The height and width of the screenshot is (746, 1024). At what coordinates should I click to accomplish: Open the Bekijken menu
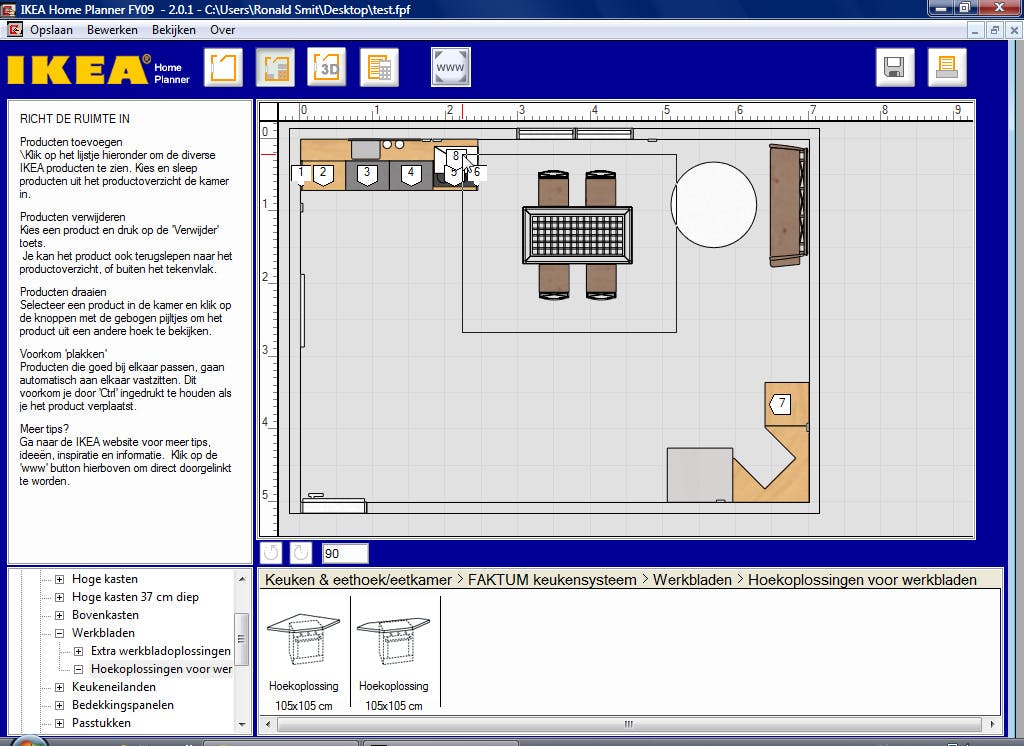174,30
